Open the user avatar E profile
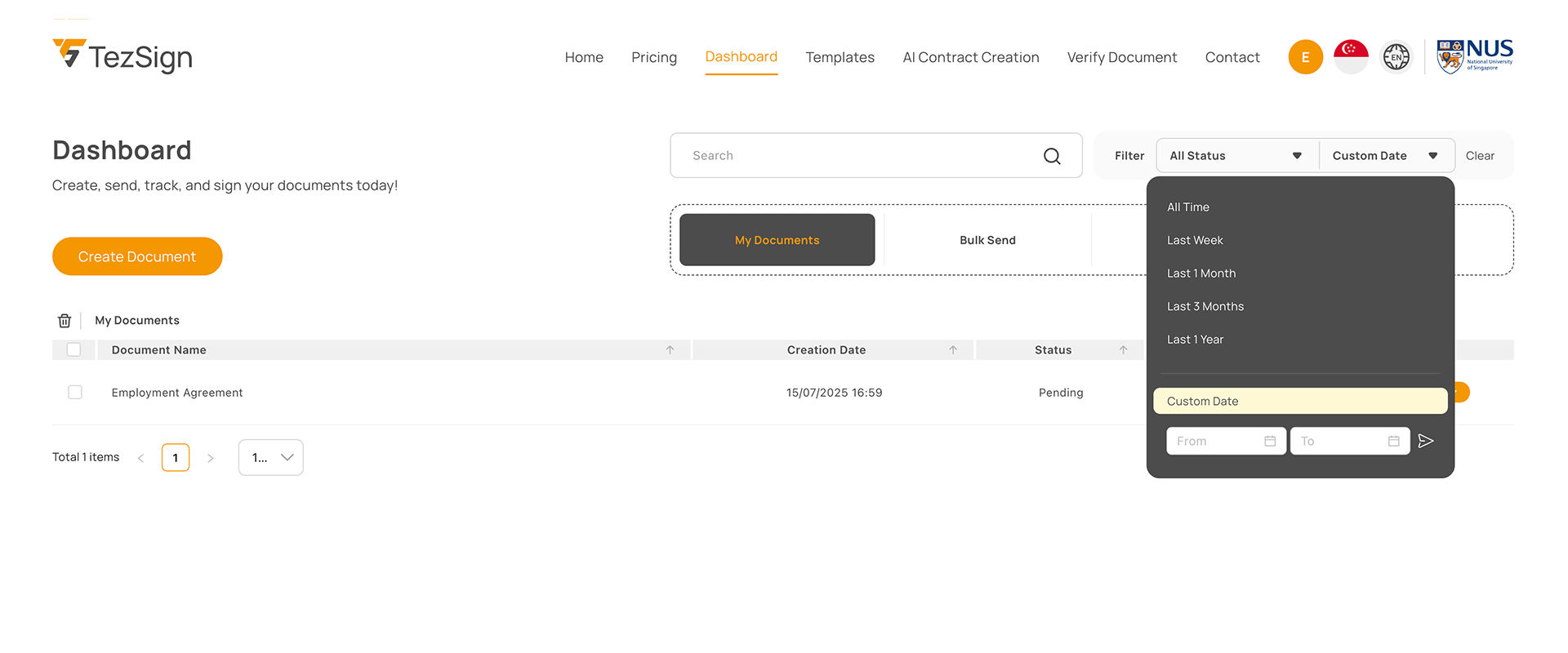 click(1305, 57)
